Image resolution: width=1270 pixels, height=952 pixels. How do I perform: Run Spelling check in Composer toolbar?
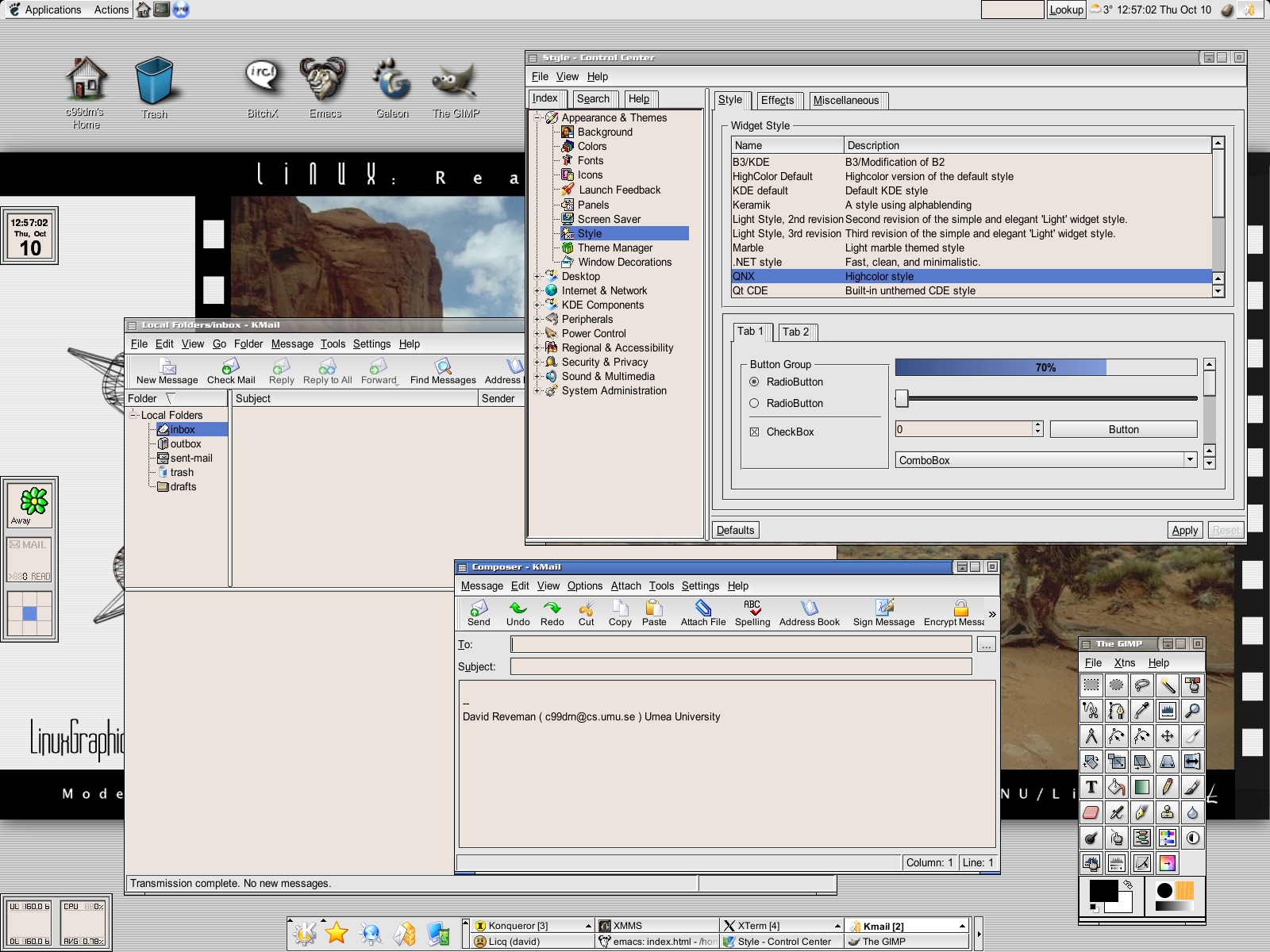[752, 613]
